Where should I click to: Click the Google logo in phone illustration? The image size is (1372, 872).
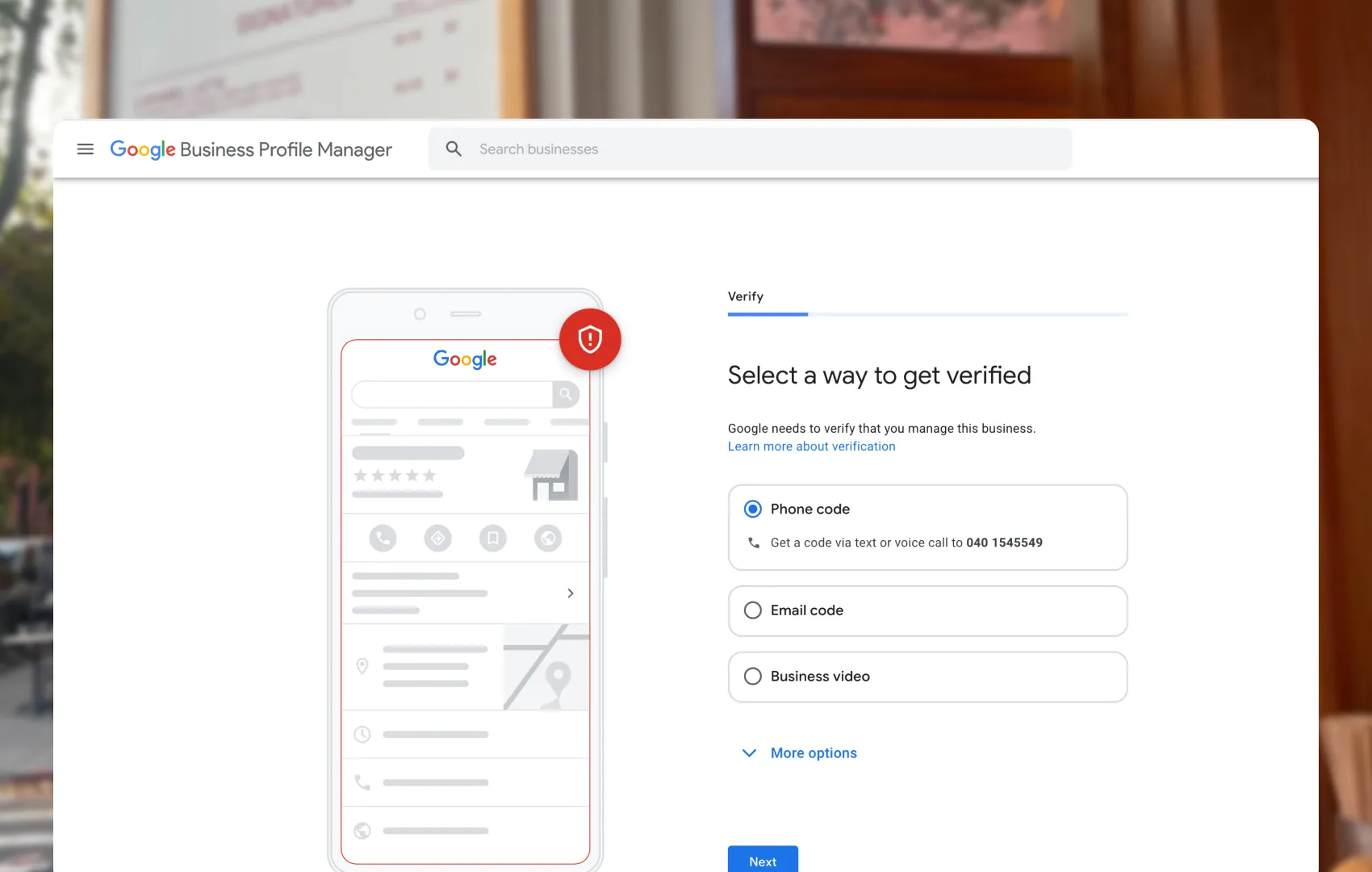(465, 359)
